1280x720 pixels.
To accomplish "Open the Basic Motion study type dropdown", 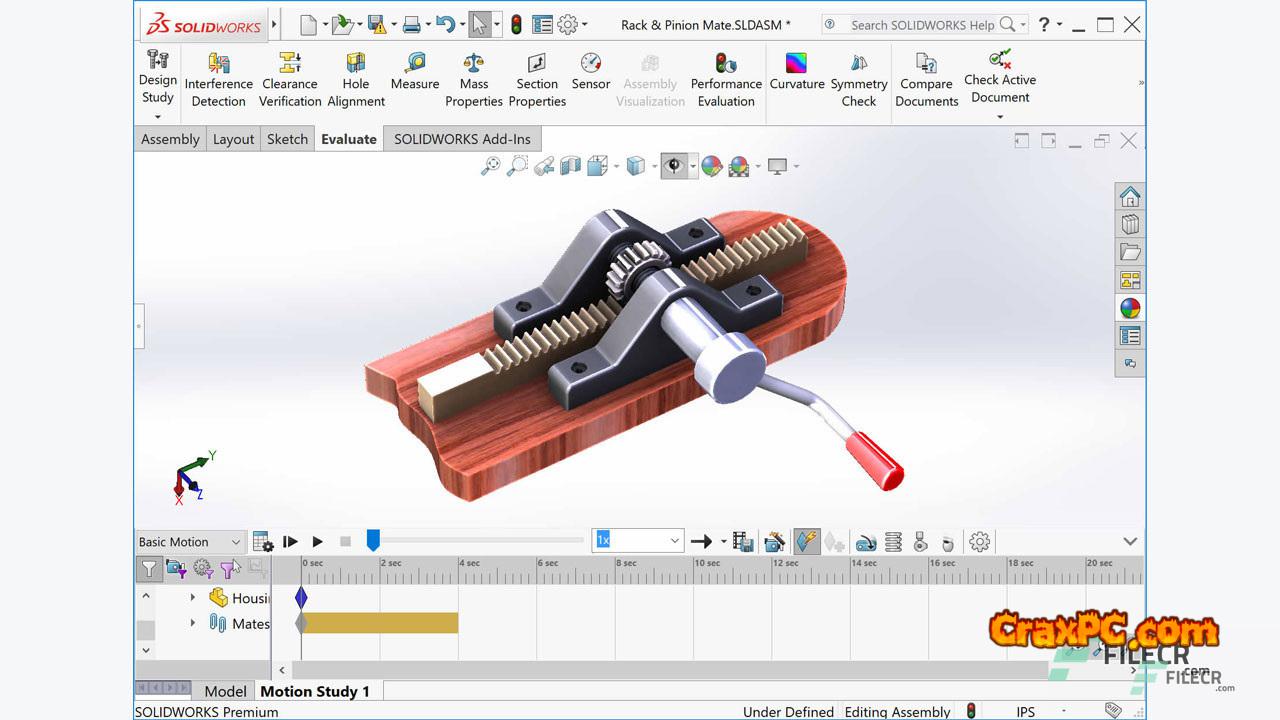I will [x=190, y=542].
